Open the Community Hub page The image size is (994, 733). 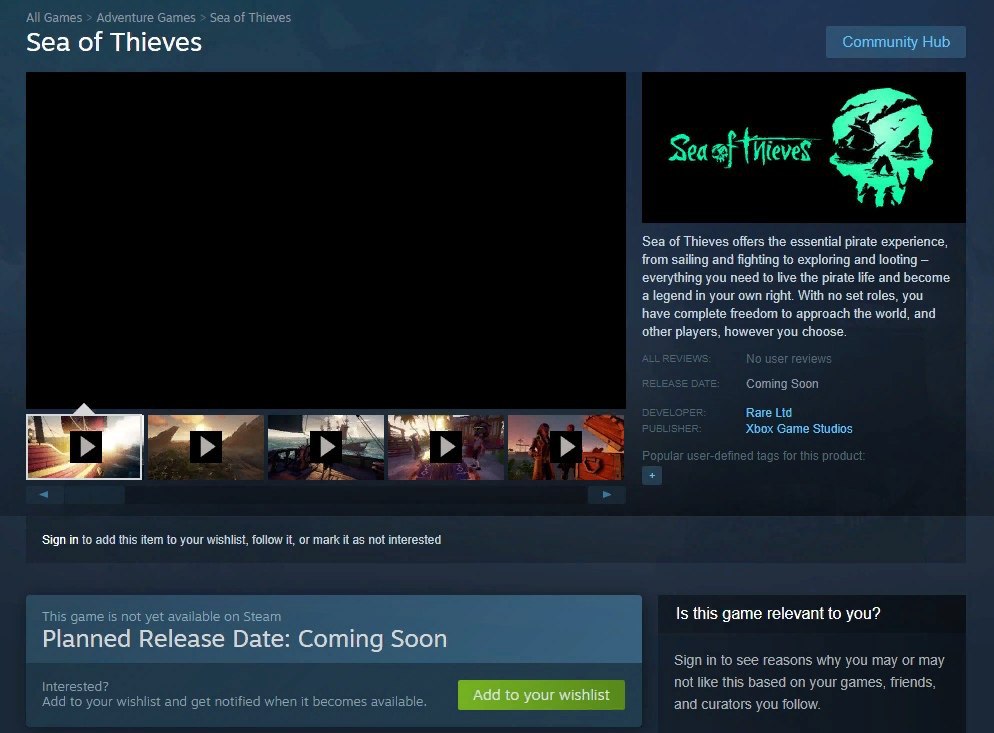[x=895, y=42]
